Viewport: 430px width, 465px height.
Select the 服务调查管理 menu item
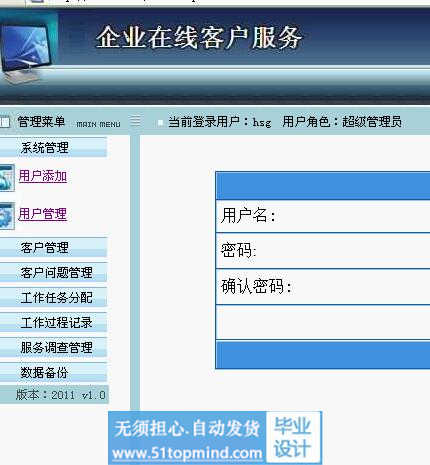coord(53,347)
